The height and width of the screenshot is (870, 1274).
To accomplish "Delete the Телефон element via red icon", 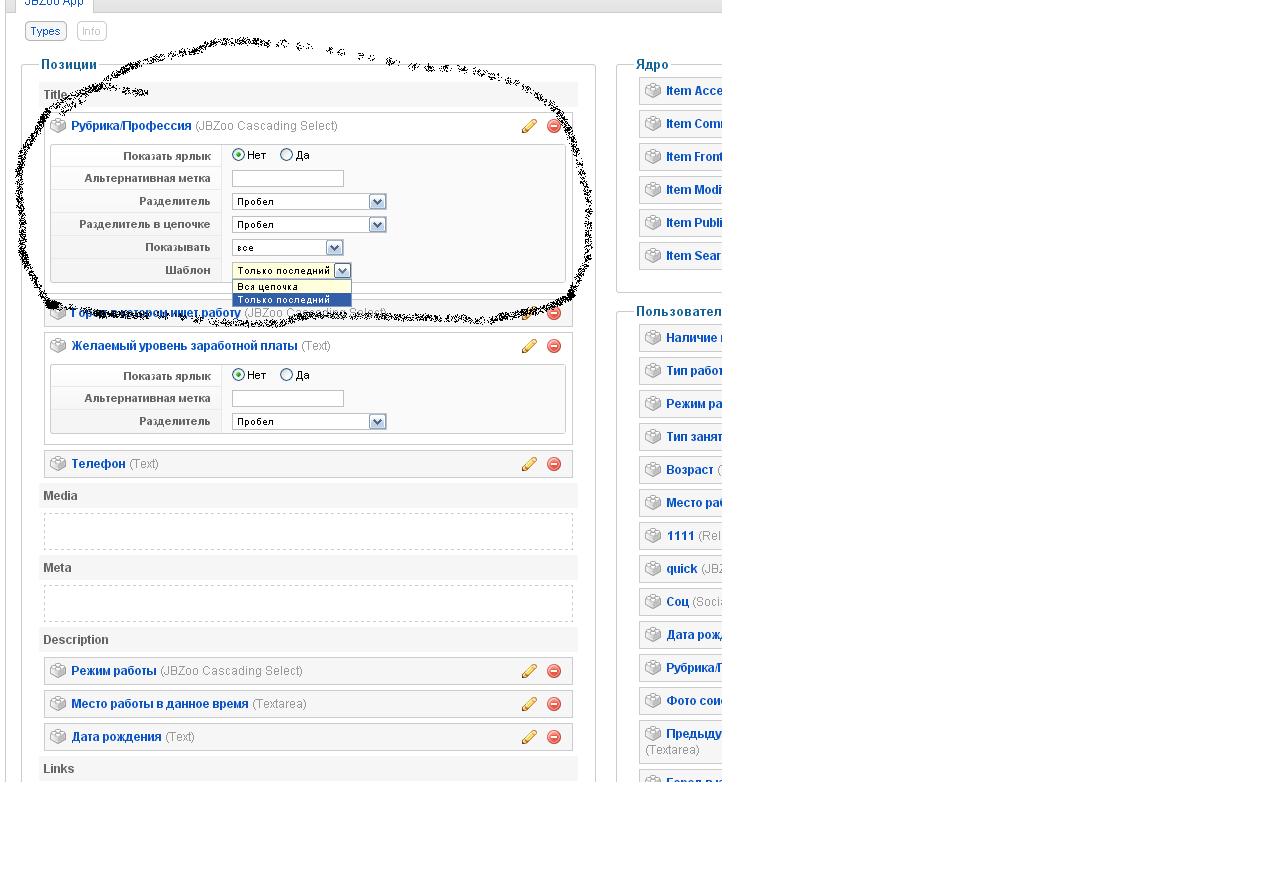I will click(x=554, y=464).
